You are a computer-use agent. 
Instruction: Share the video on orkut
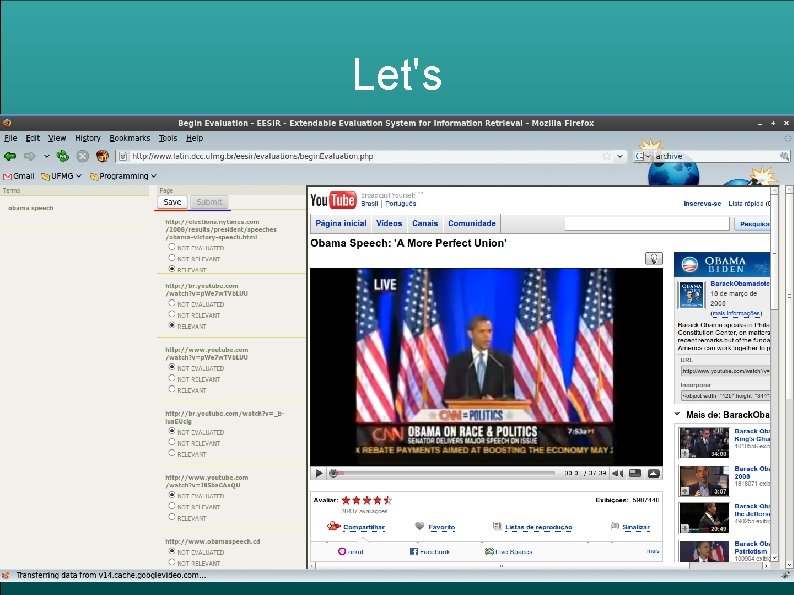[350, 551]
